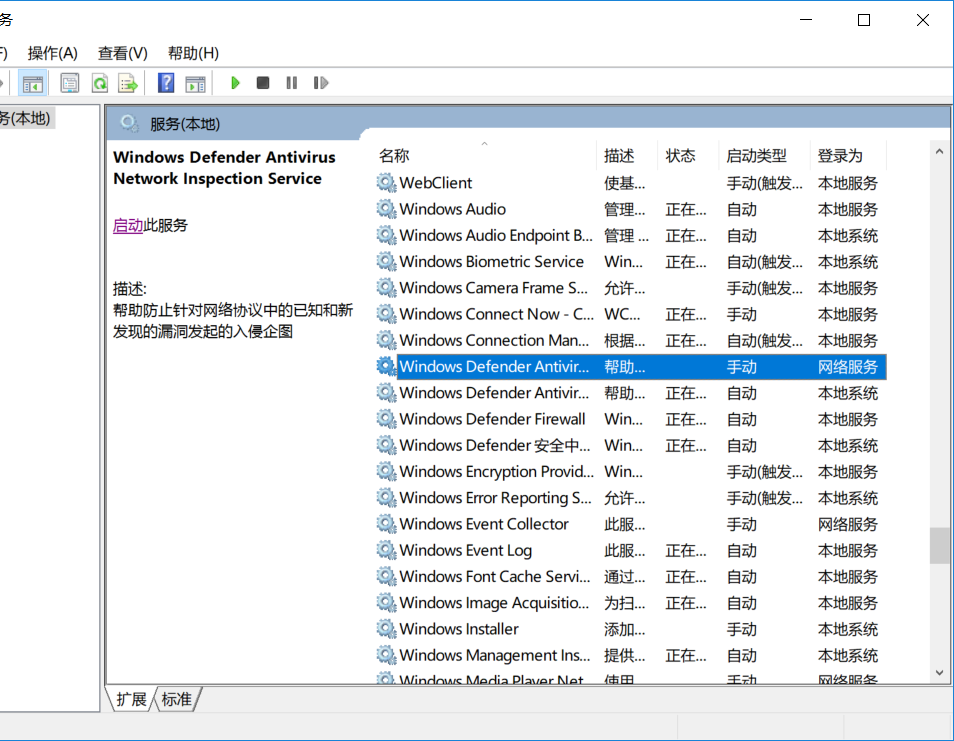954x741 pixels.
Task: Select Windows Event Log service name
Action: pos(465,550)
